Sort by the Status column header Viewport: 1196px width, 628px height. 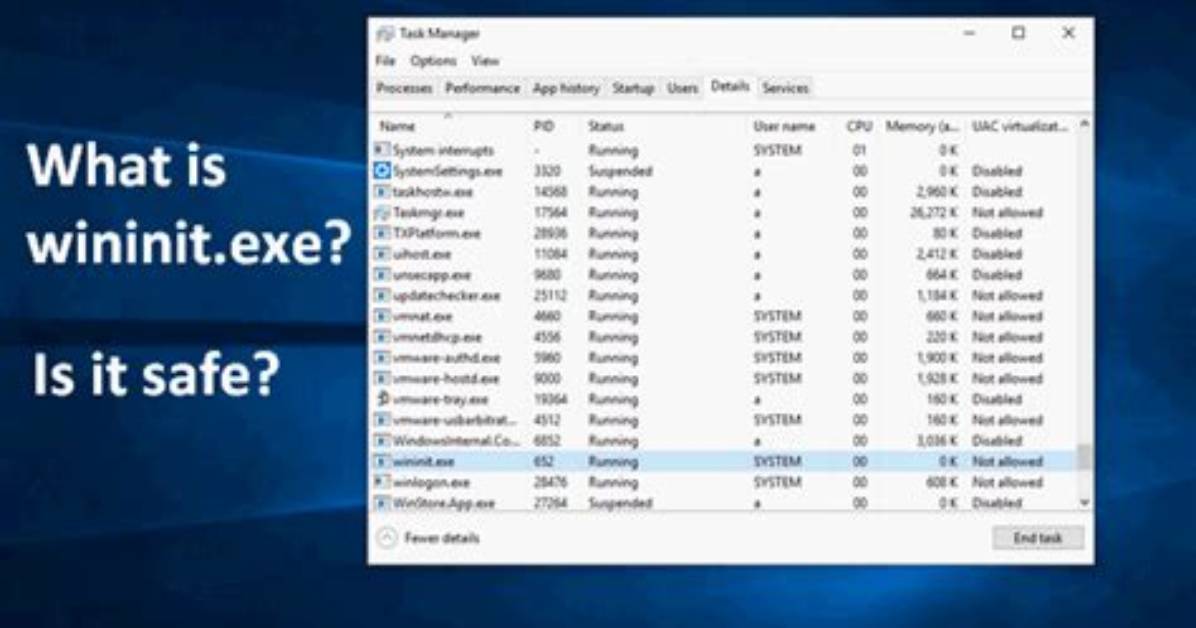click(606, 126)
